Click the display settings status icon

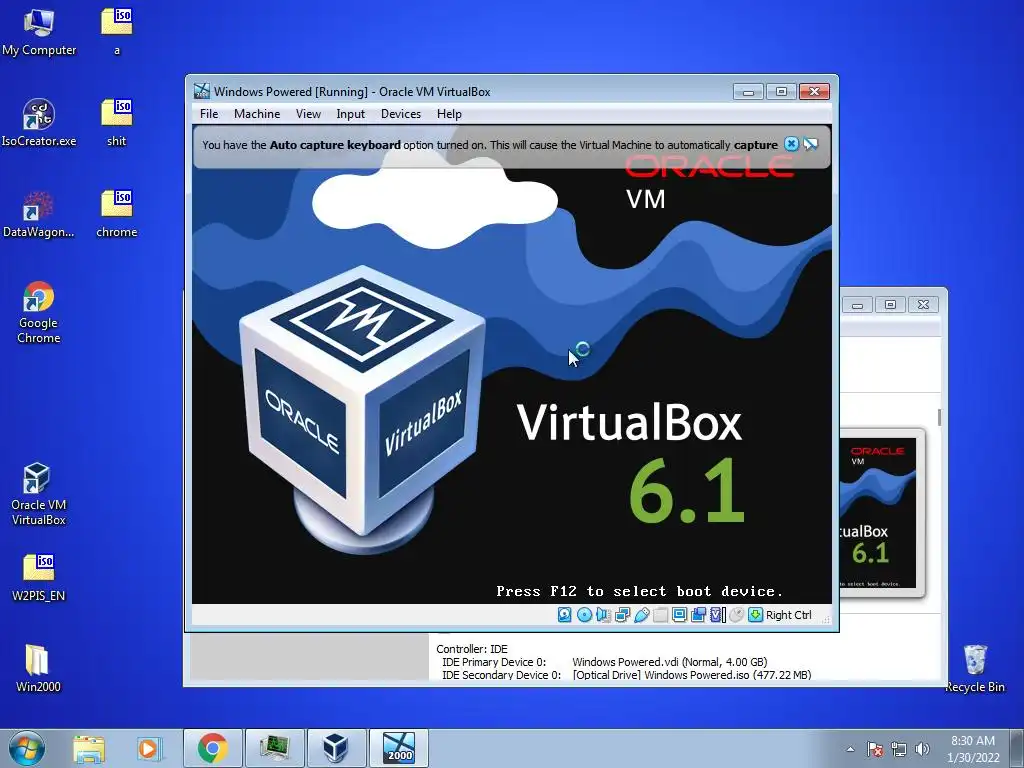click(x=679, y=615)
